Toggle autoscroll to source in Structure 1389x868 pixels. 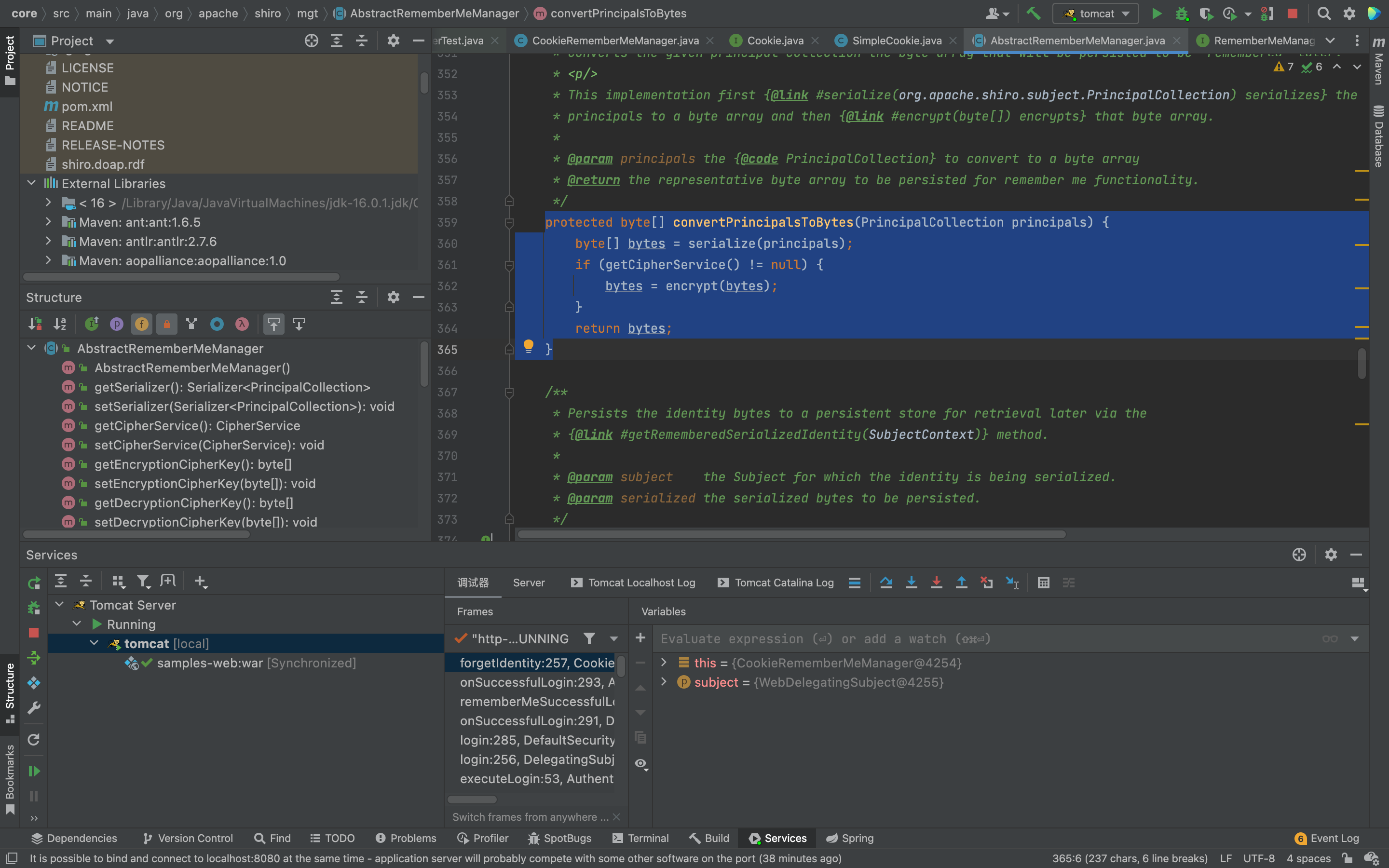click(x=274, y=325)
